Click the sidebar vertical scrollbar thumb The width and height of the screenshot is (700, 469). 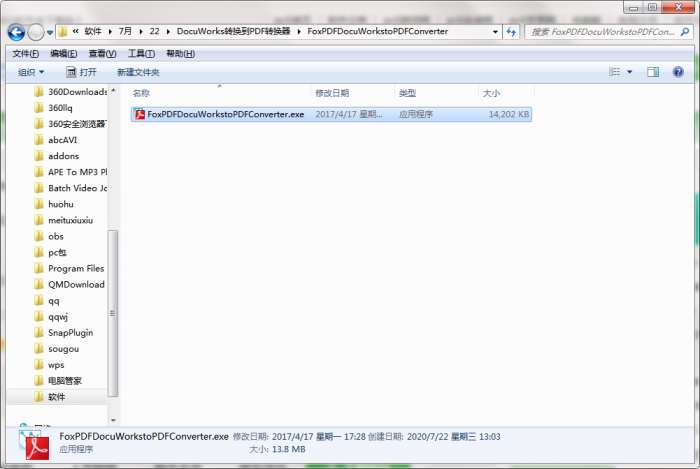click(112, 313)
